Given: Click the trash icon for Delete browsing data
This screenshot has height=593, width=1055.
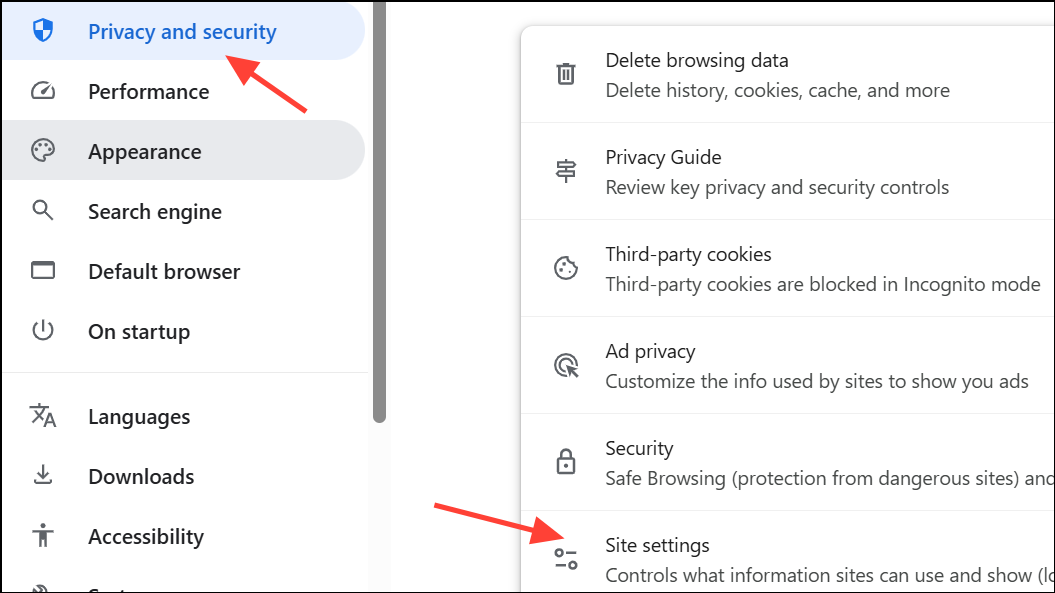Looking at the screenshot, I should pyautogui.click(x=566, y=74).
